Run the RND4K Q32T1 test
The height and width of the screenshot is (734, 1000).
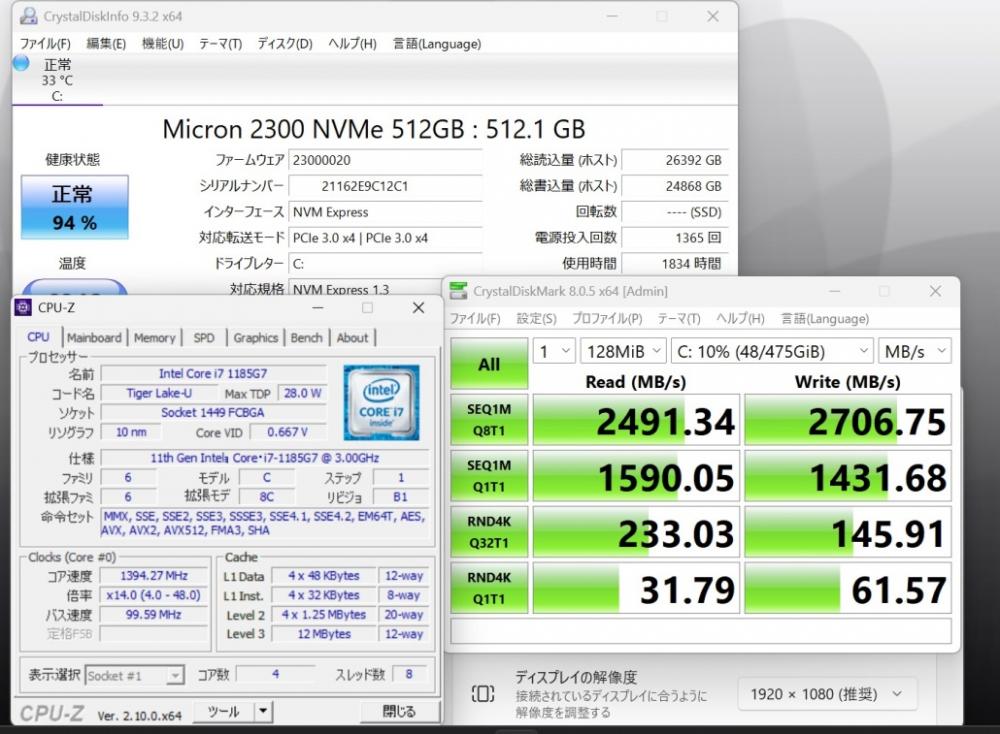coord(489,532)
